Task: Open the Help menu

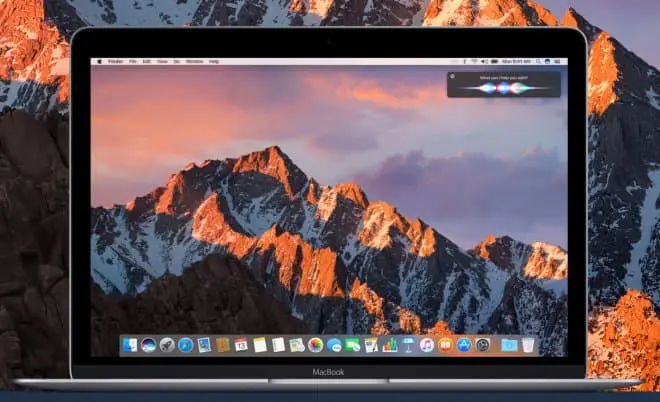Action: 214,61
